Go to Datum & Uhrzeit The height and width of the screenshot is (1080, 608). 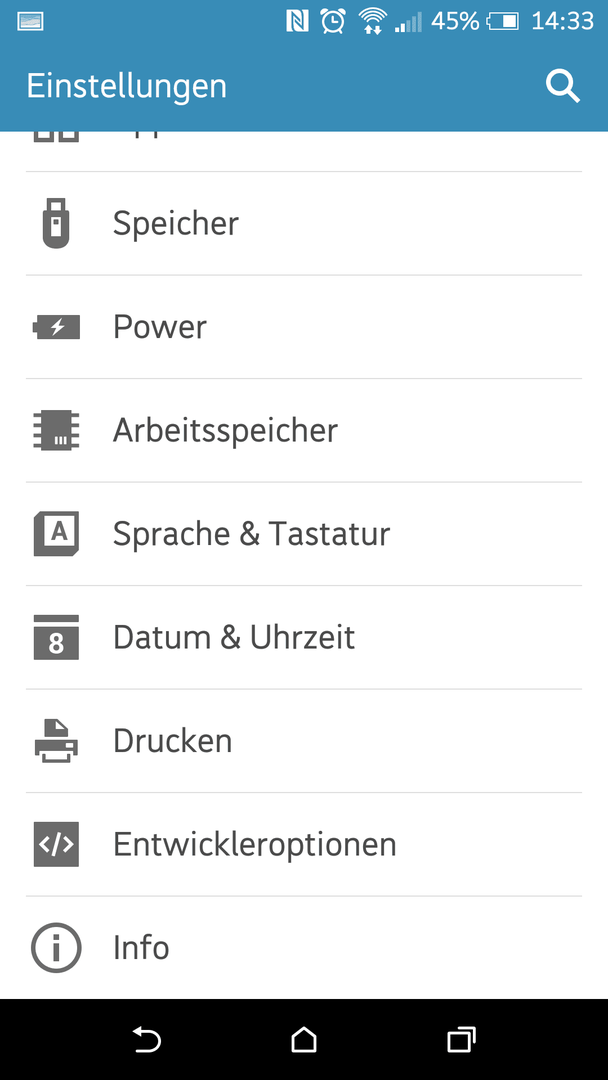(x=234, y=637)
